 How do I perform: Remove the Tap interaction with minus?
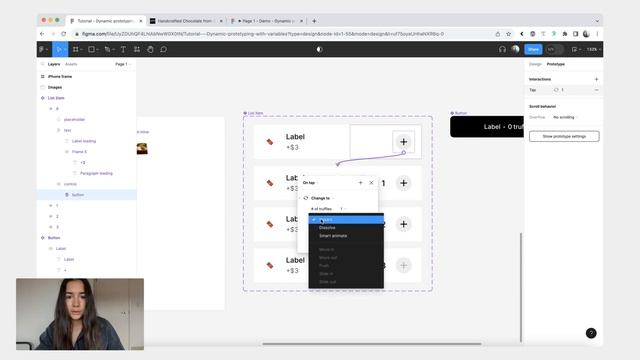coord(596,90)
